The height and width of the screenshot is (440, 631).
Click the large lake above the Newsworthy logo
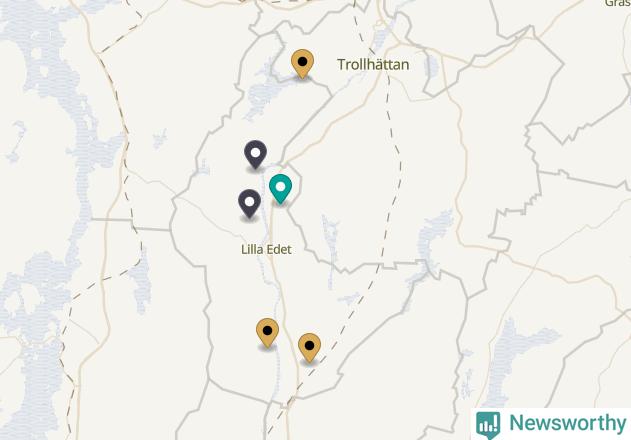[519, 354]
